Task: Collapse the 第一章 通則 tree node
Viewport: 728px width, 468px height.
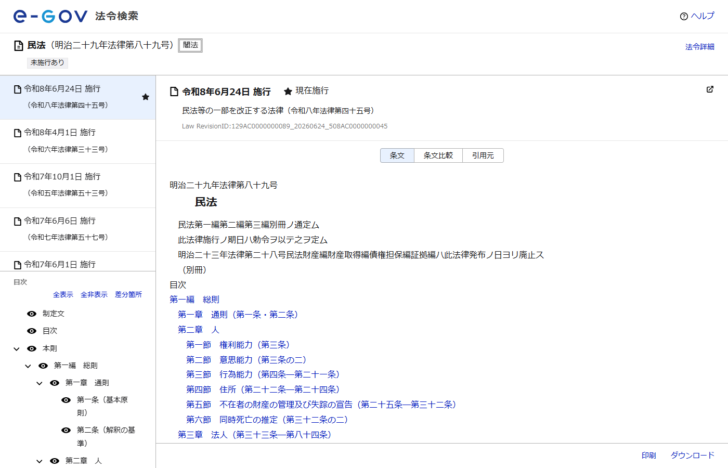Action: (39, 383)
